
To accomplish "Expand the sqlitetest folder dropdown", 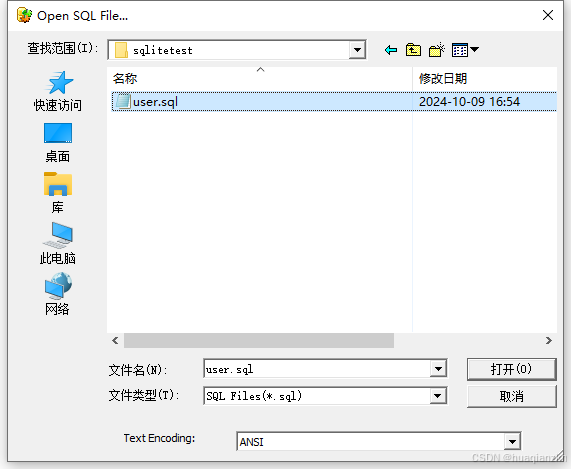I will click(357, 50).
